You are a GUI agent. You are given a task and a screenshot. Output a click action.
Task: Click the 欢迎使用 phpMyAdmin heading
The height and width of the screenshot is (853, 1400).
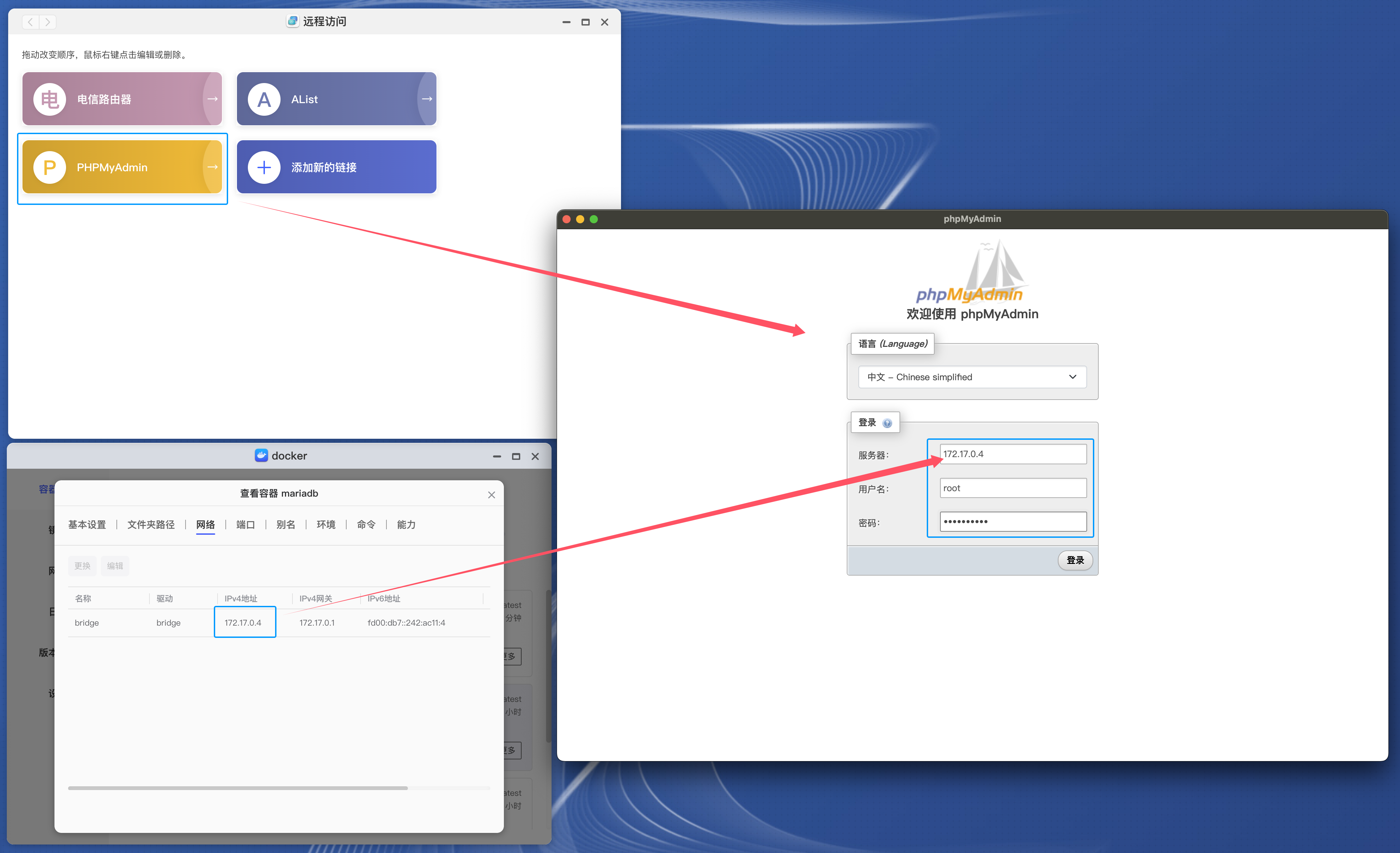coord(972,314)
